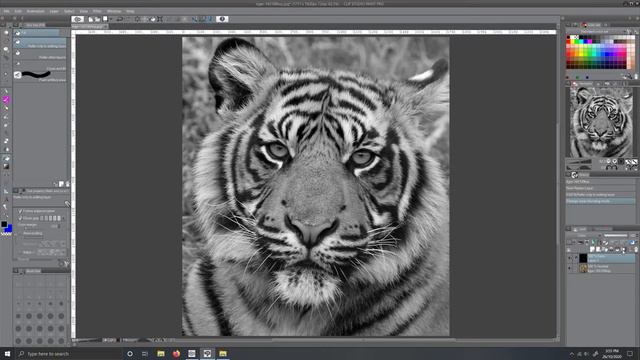Screen dimensions: 640x360
Task: Open the Animation menu
Action: point(36,11)
